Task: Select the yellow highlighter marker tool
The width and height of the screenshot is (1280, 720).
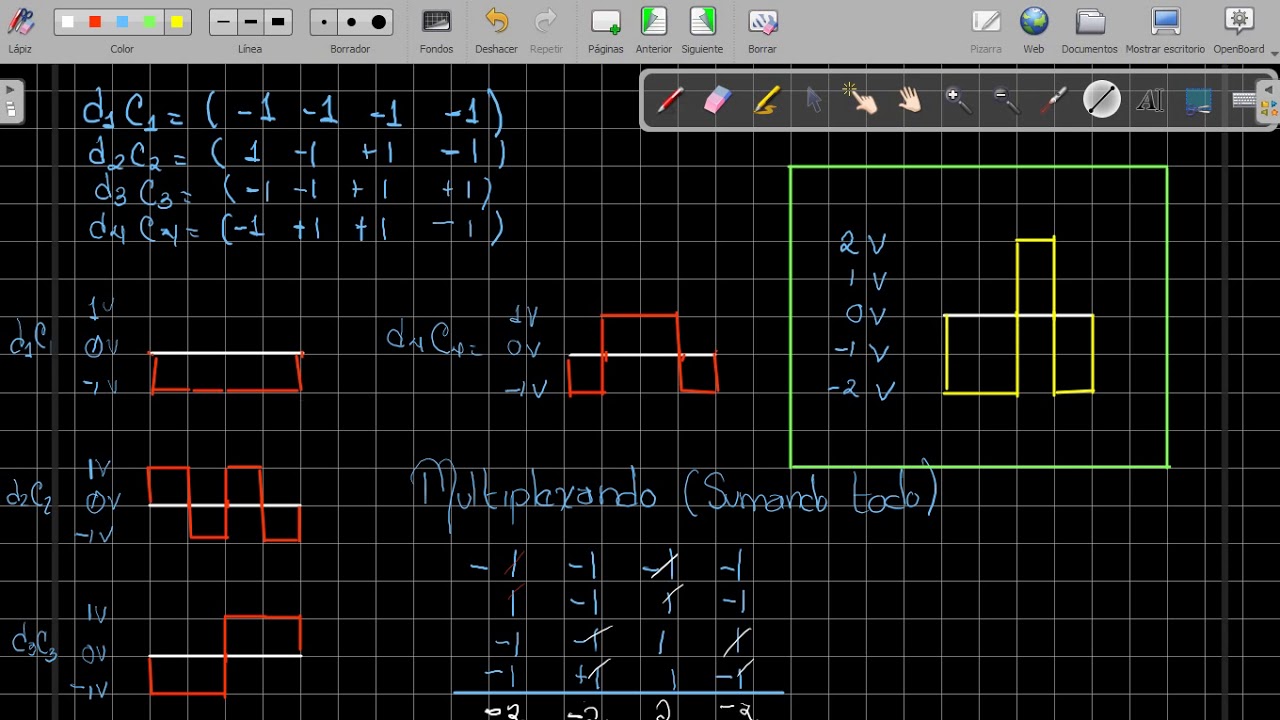Action: tap(766, 100)
